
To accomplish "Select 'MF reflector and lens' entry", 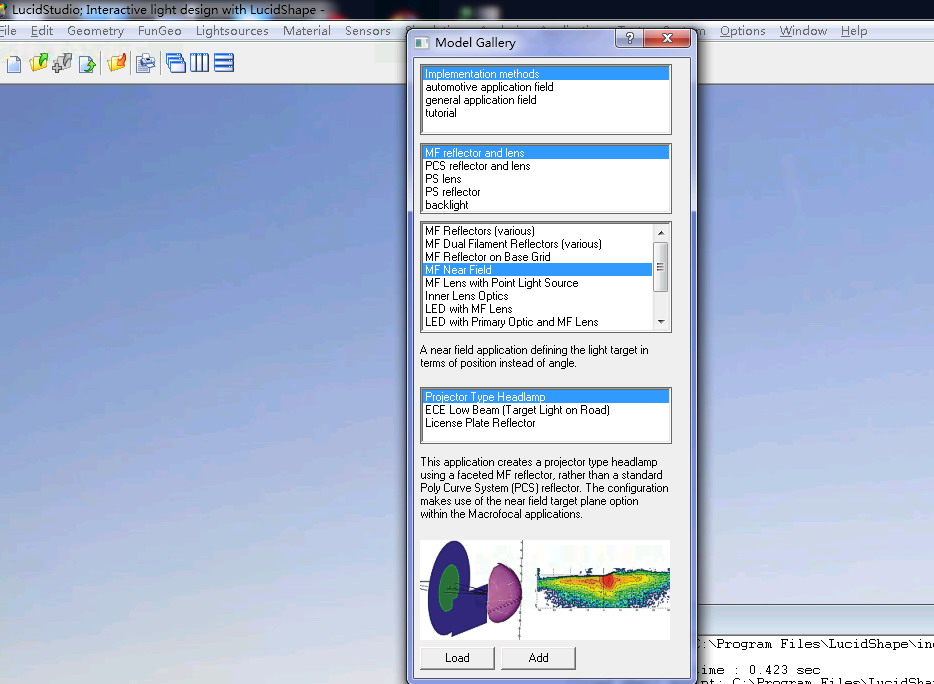I will (546, 153).
